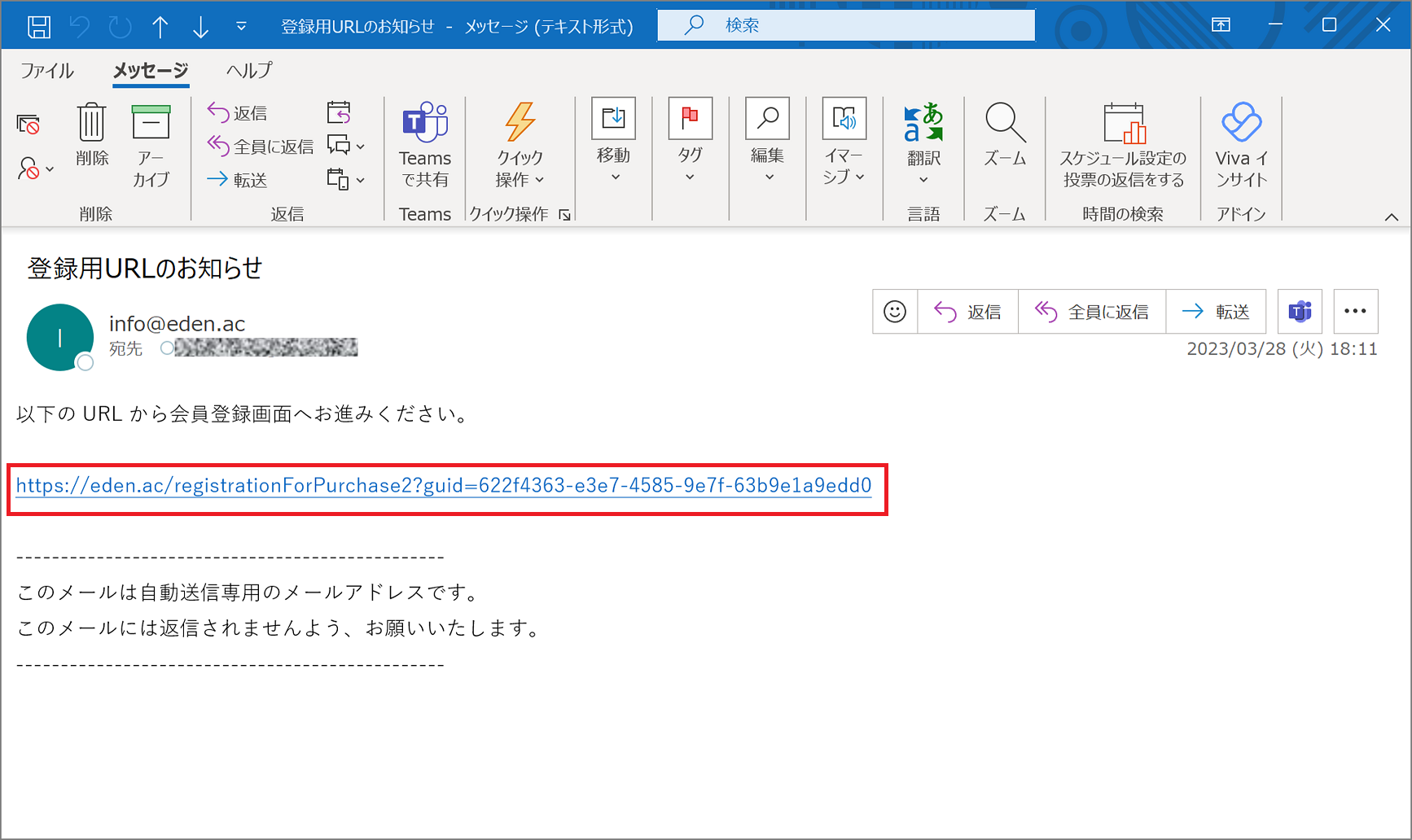The image size is (1412, 840).
Task: Collapse the ribbon with chevron
Action: pos(1392,217)
